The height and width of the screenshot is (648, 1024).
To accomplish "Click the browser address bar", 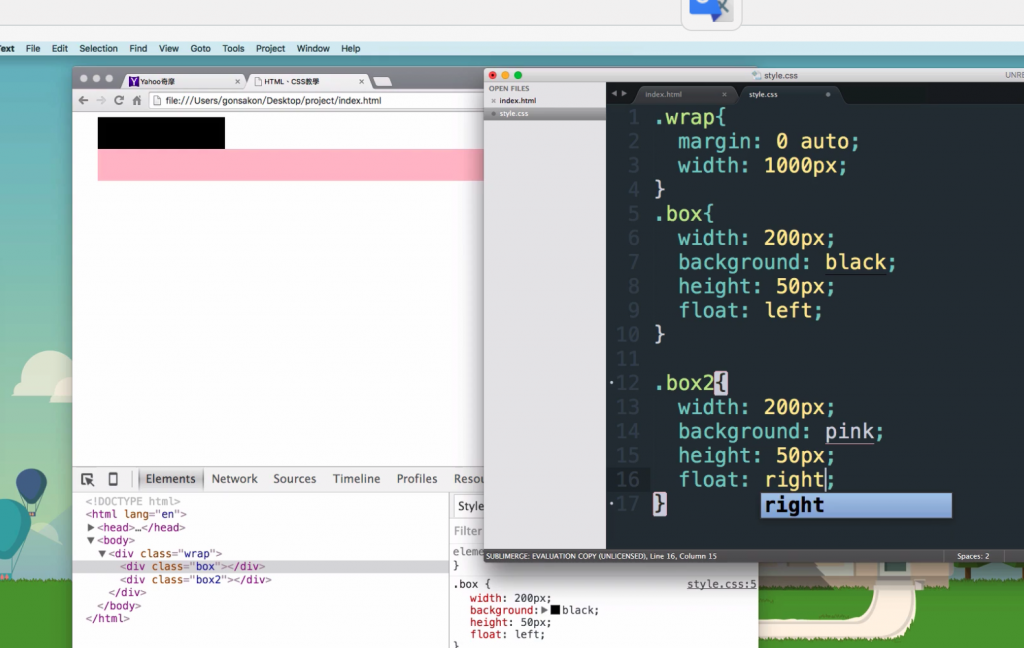I will click(317, 101).
